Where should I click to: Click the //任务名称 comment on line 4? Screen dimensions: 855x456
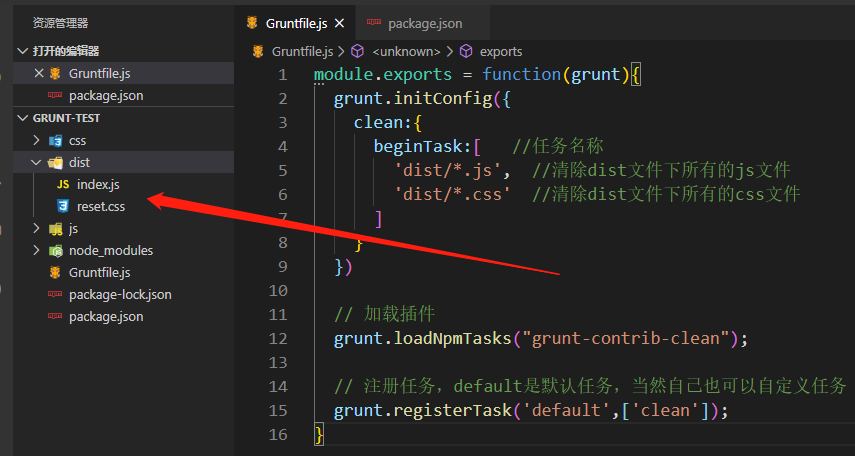coord(557,146)
